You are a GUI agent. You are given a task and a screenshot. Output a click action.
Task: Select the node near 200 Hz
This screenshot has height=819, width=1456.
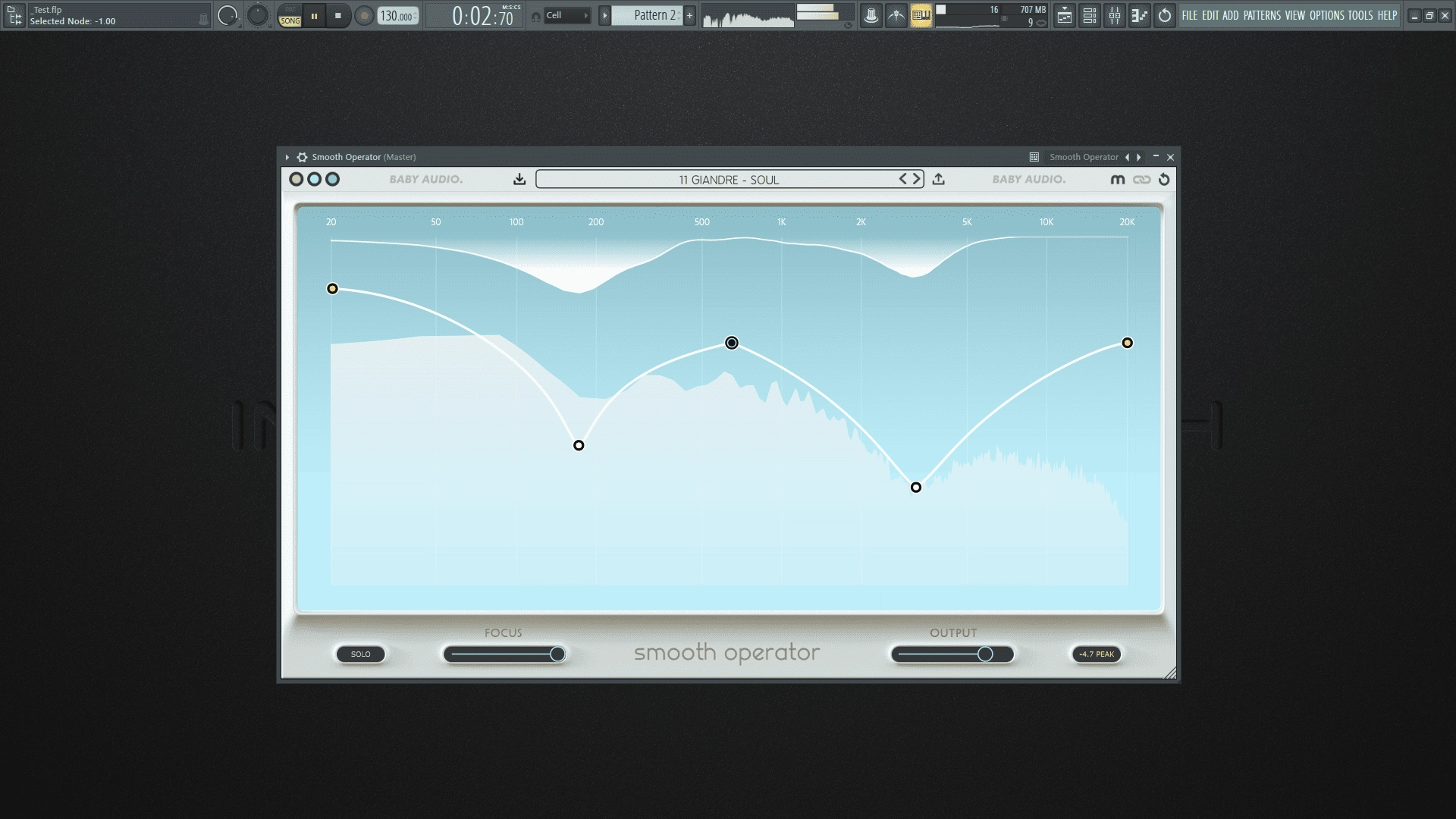tap(579, 446)
